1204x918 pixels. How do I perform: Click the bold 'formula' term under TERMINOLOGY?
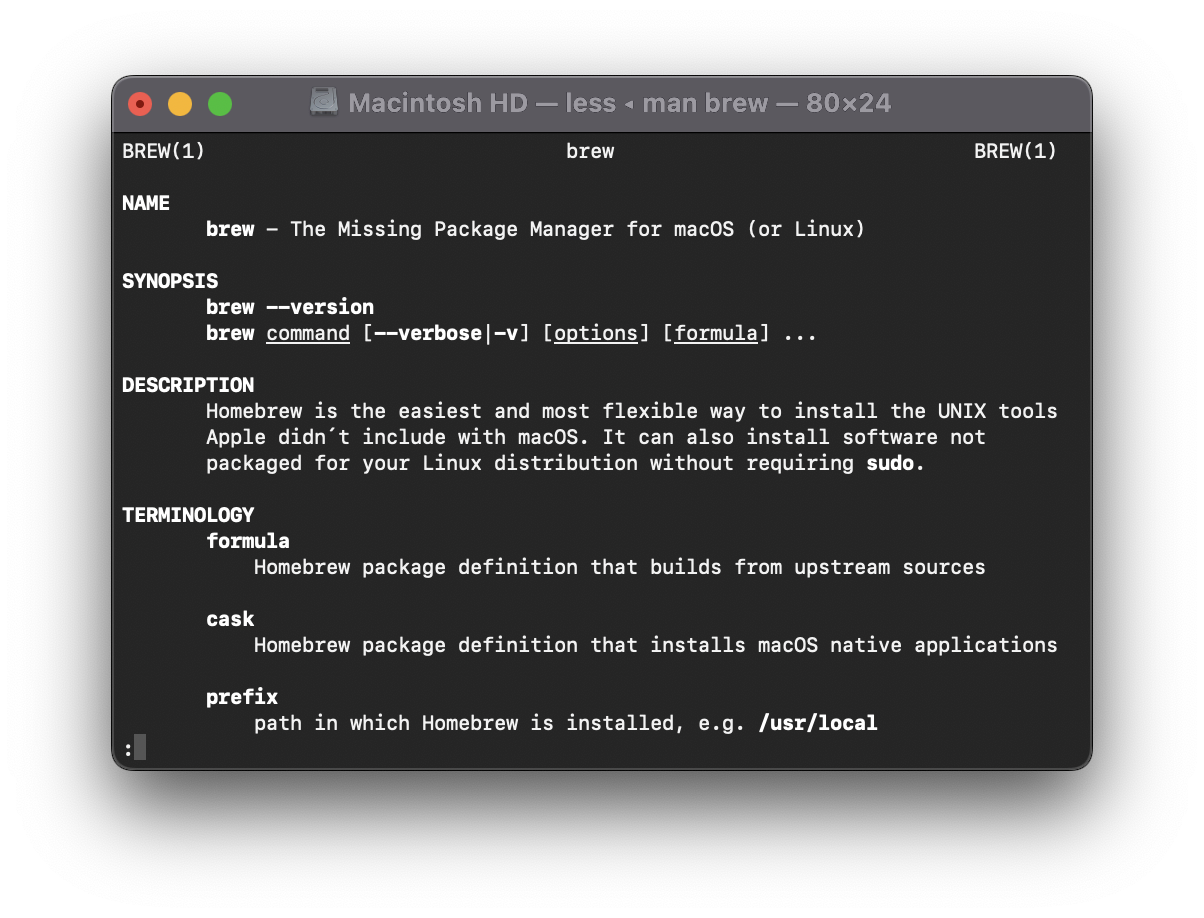tap(248, 541)
